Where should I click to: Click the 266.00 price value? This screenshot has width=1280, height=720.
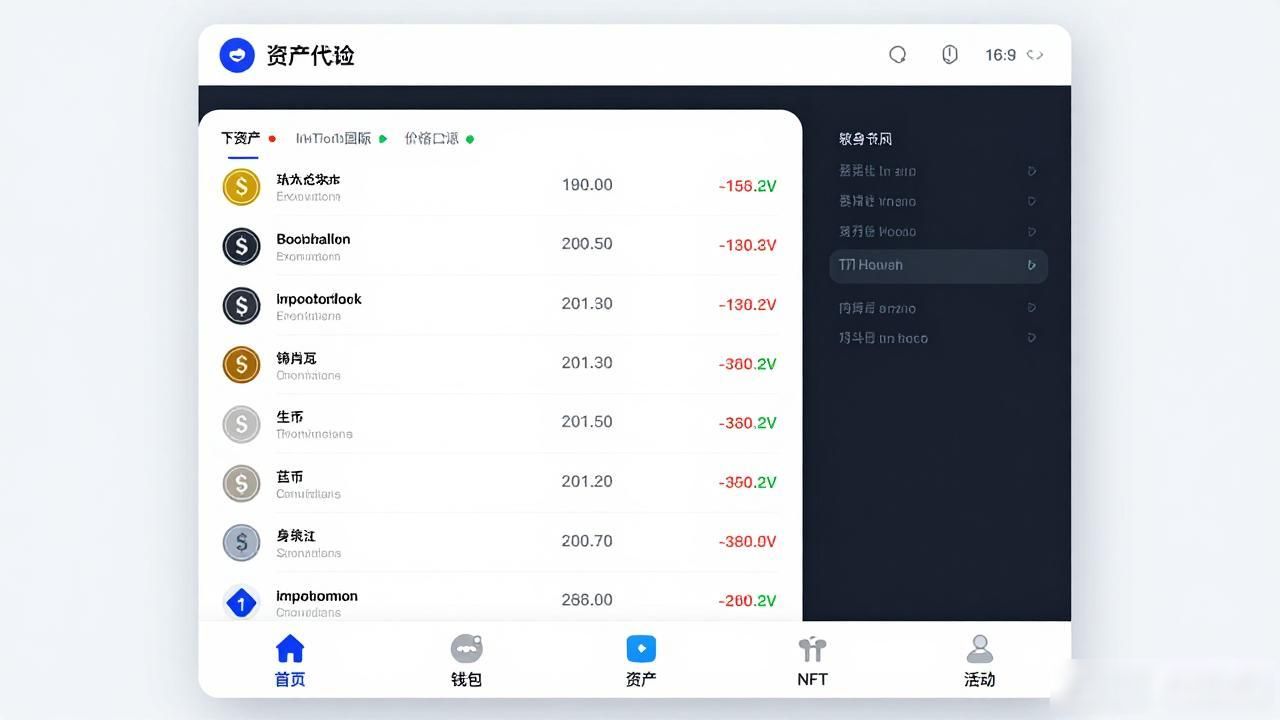coord(587,600)
